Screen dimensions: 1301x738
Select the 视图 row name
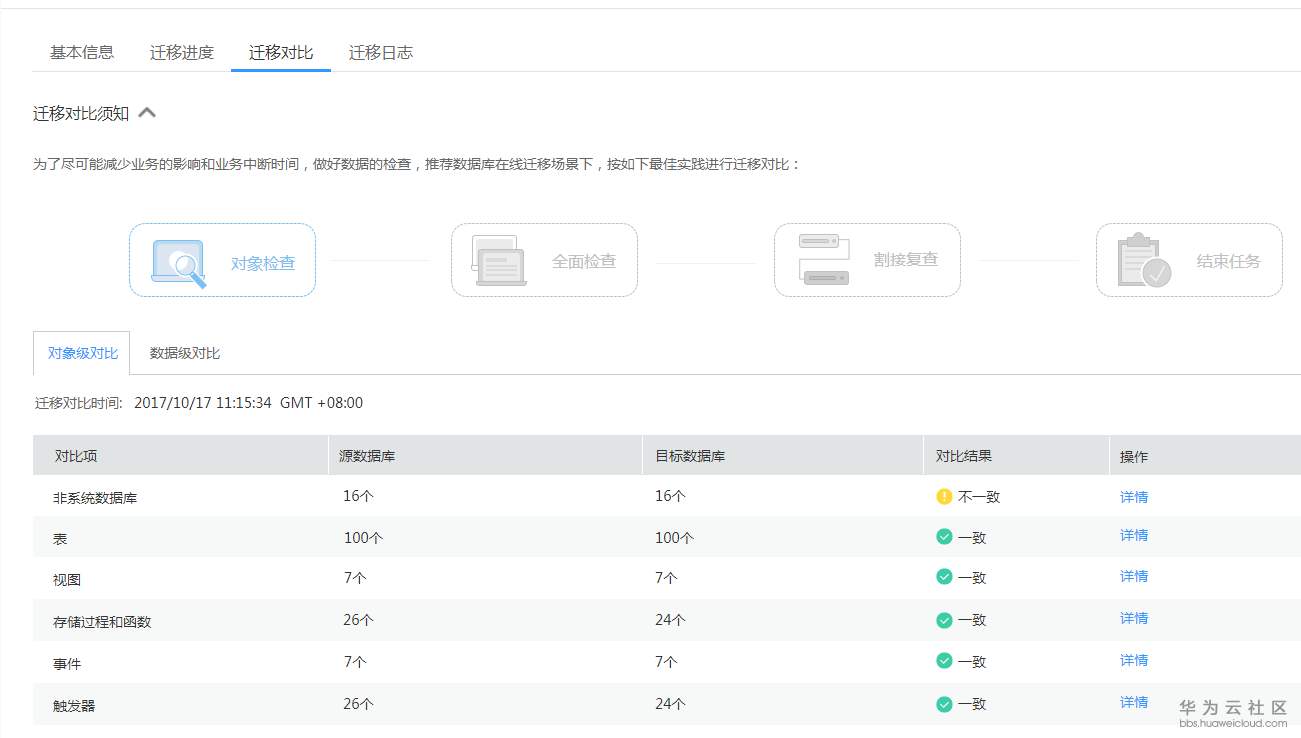tap(67, 580)
